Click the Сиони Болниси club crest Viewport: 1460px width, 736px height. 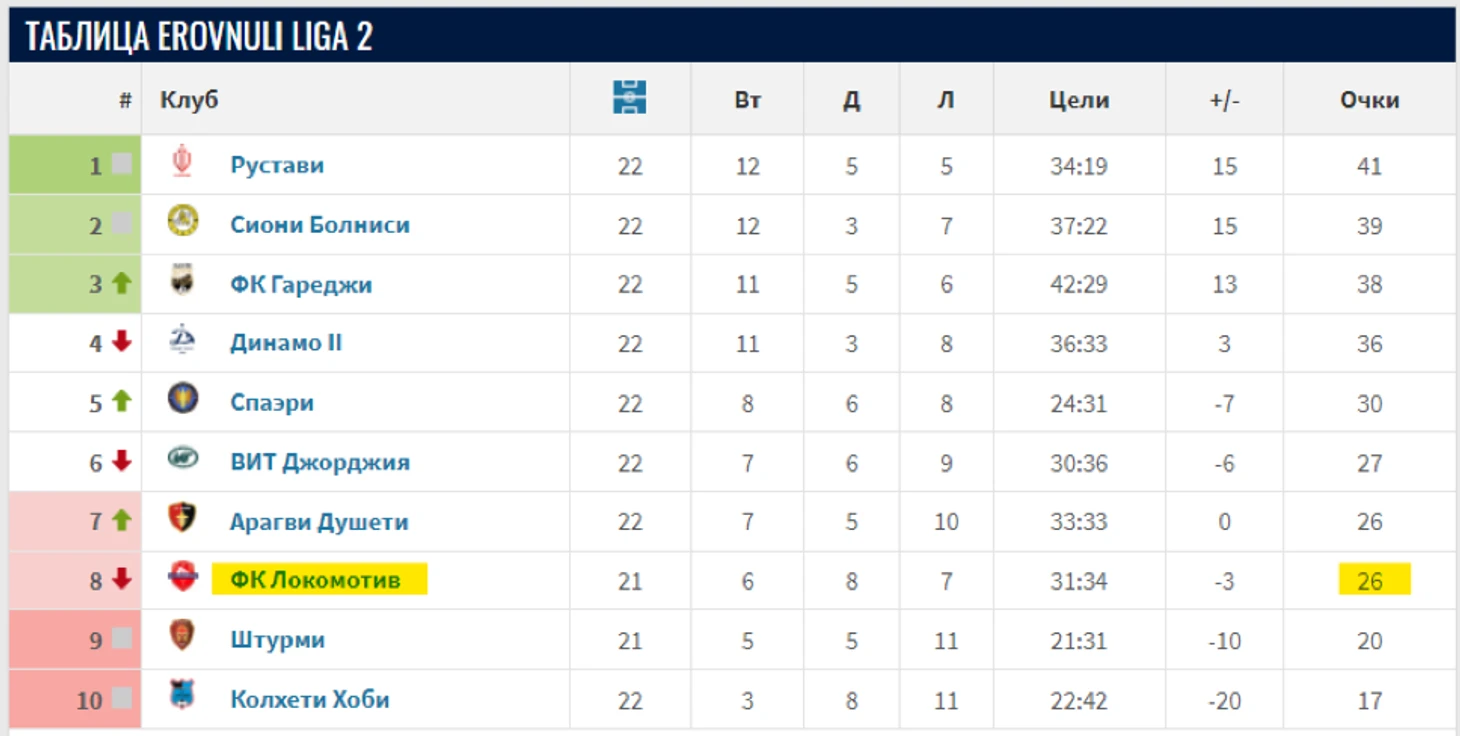[x=183, y=221]
